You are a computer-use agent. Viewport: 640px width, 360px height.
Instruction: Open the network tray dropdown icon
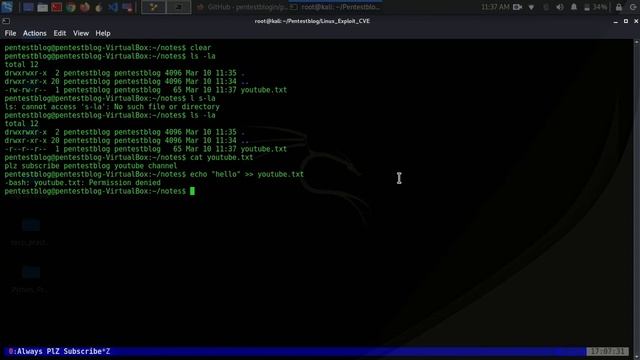(x=531, y=7)
